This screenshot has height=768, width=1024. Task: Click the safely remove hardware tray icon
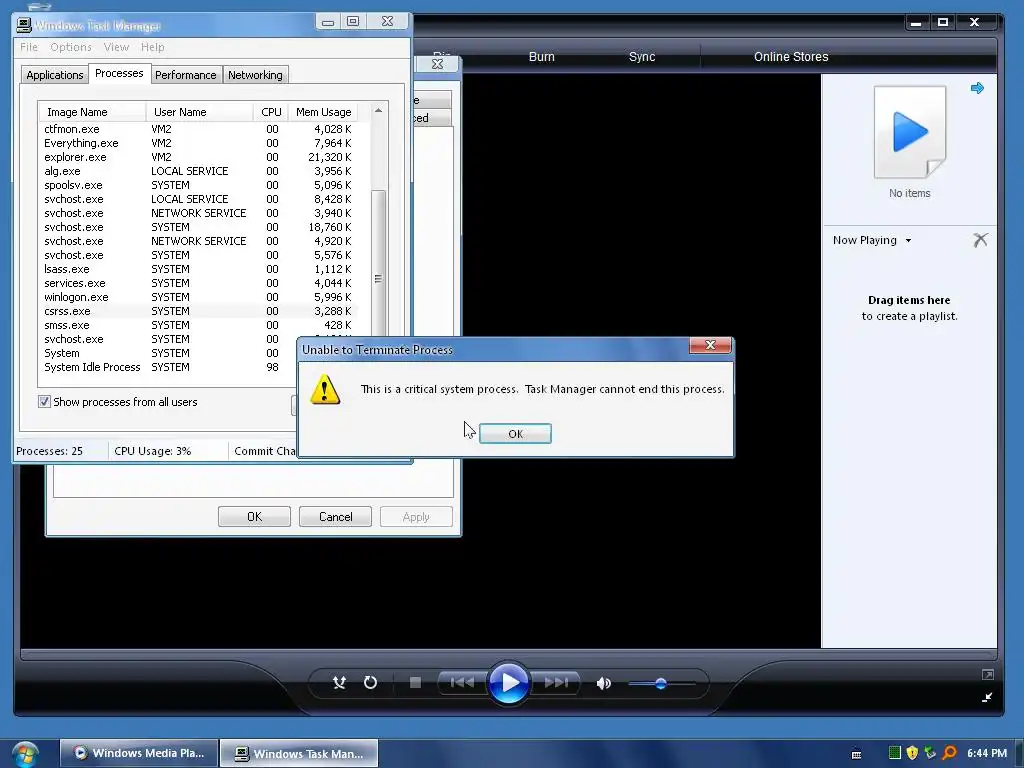coord(931,753)
